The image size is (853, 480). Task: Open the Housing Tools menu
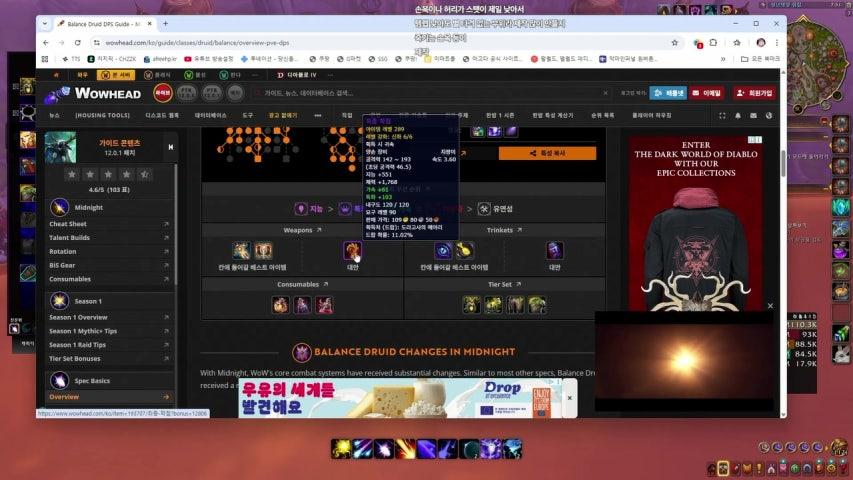coord(102,115)
